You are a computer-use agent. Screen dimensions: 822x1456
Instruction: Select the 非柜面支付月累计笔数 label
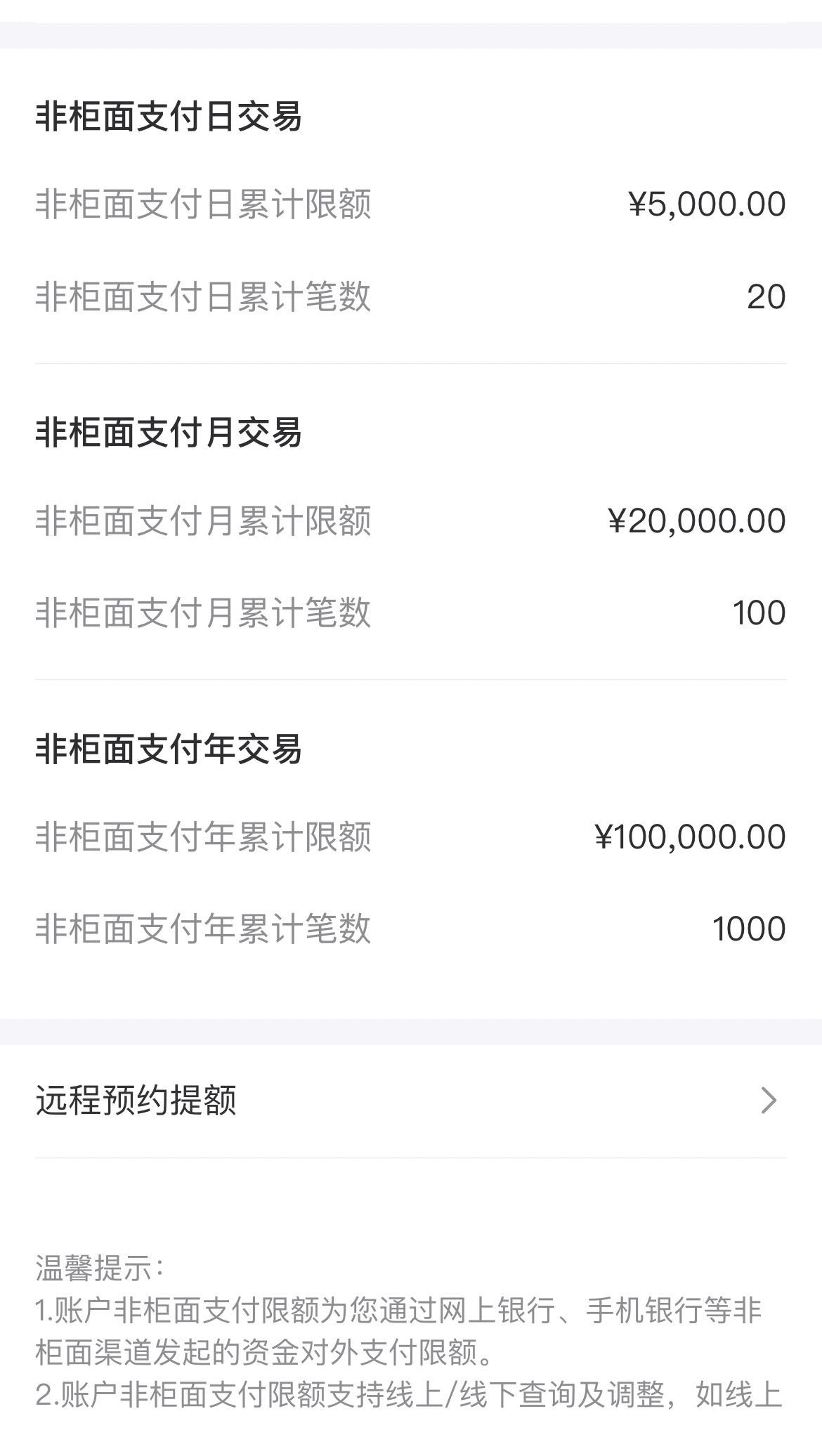(203, 612)
